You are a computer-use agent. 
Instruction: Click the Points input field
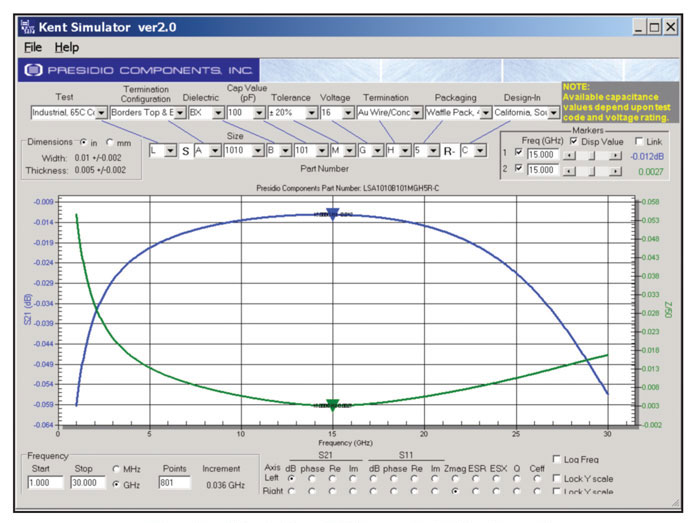175,483
